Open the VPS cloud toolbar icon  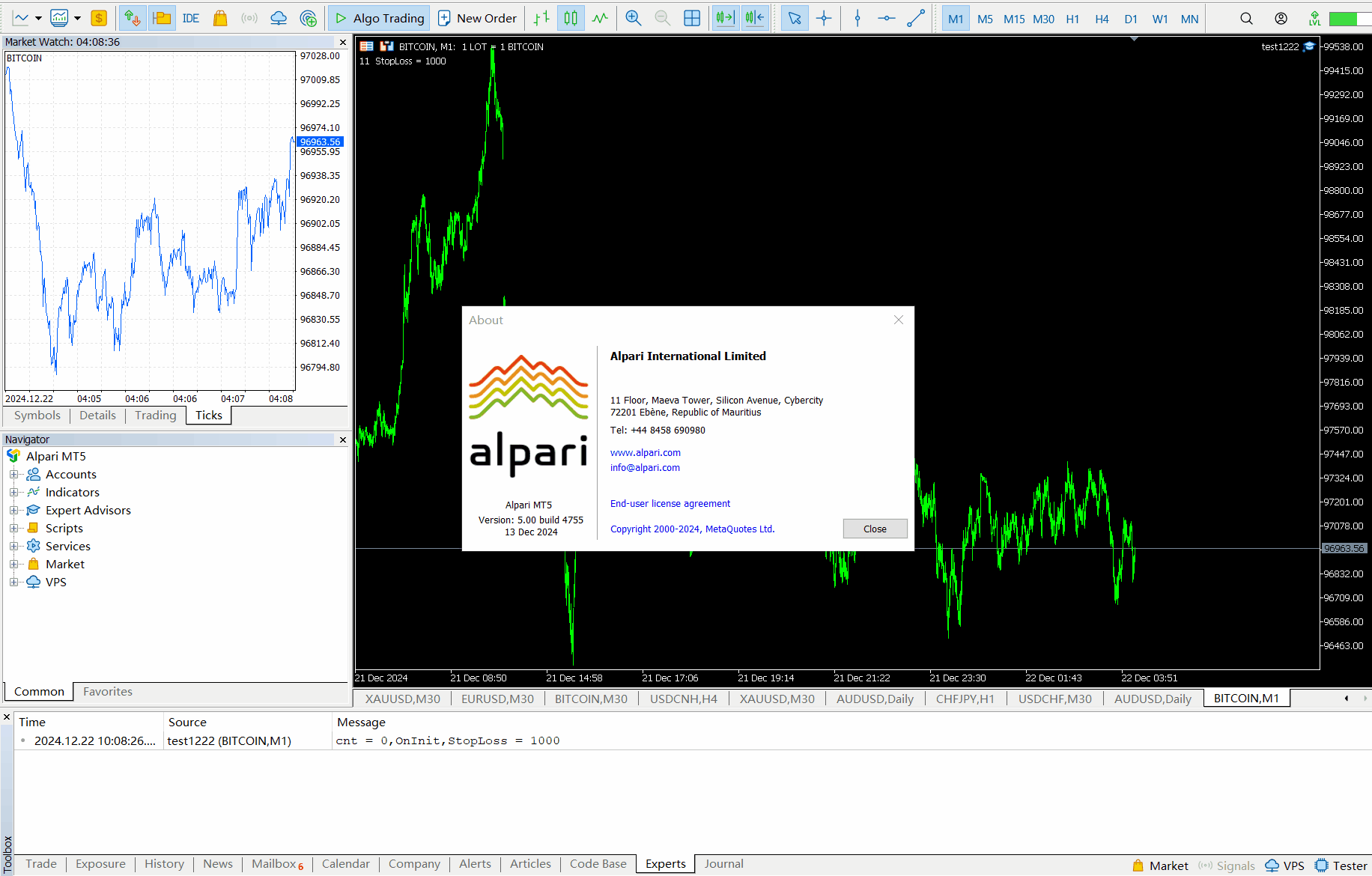(x=279, y=18)
